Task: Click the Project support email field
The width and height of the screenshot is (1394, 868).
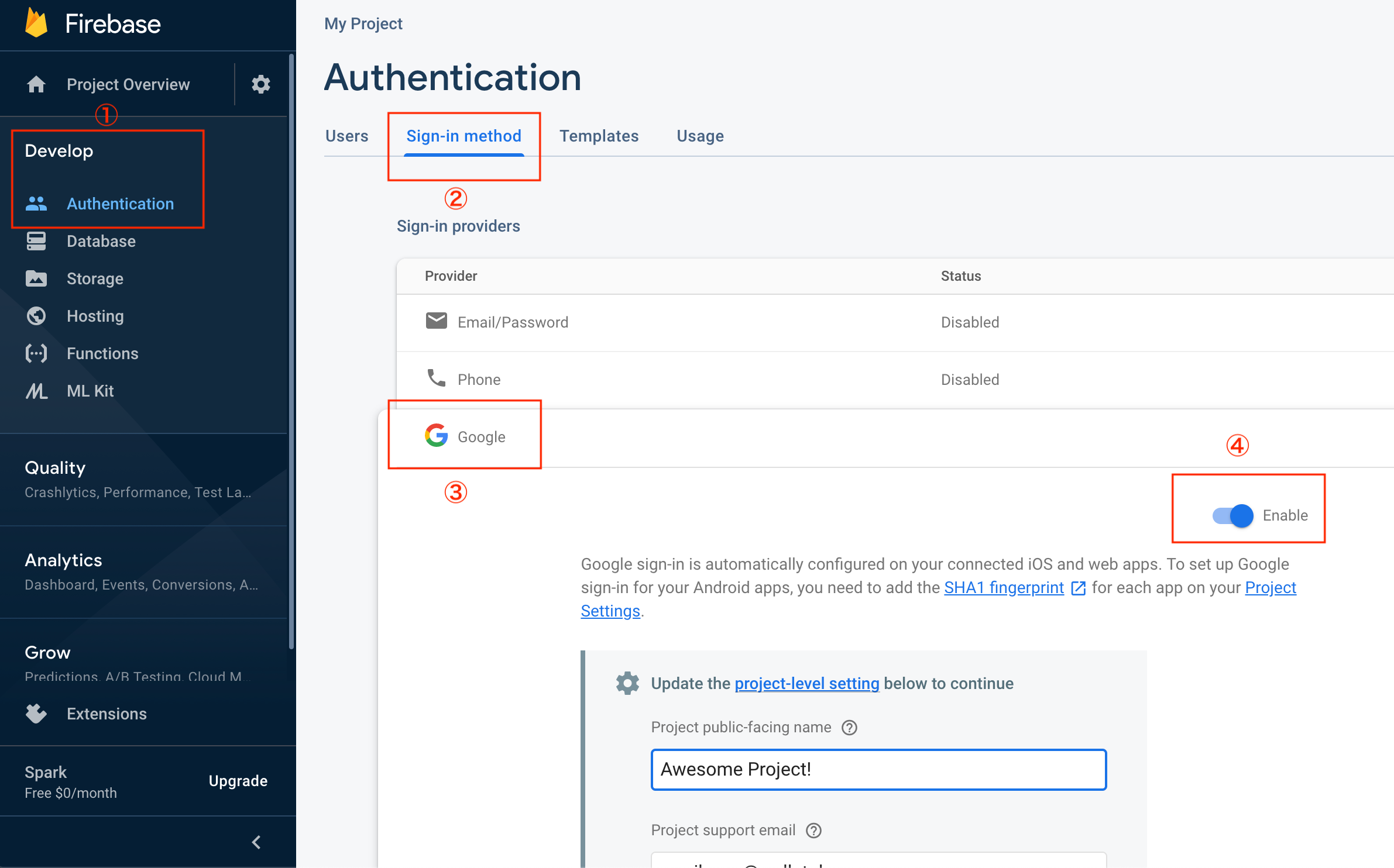Action: pos(878,860)
